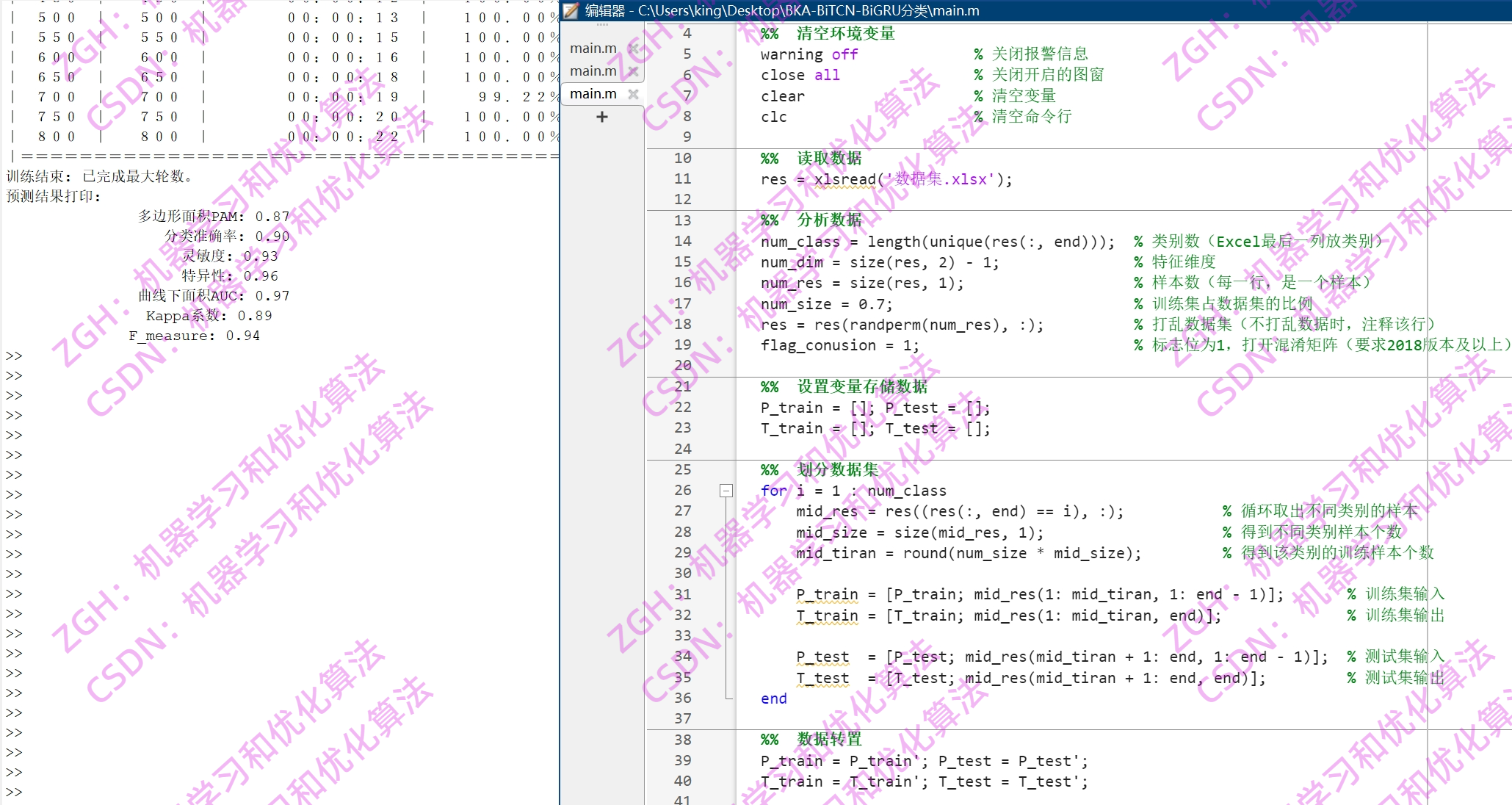Set breakpoint on line number 19
The height and width of the screenshot is (805, 1512).
tap(682, 344)
